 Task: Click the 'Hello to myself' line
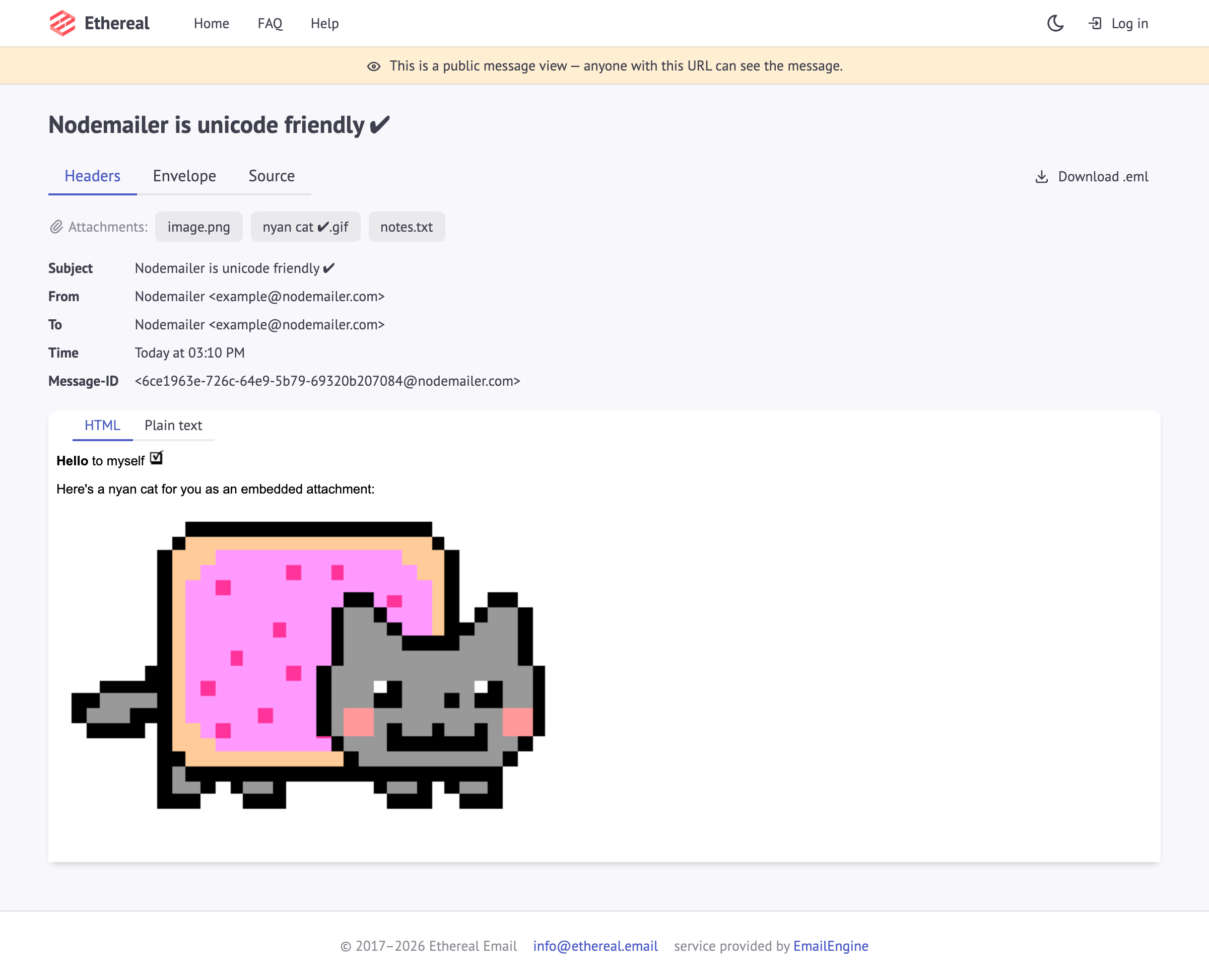[109, 460]
